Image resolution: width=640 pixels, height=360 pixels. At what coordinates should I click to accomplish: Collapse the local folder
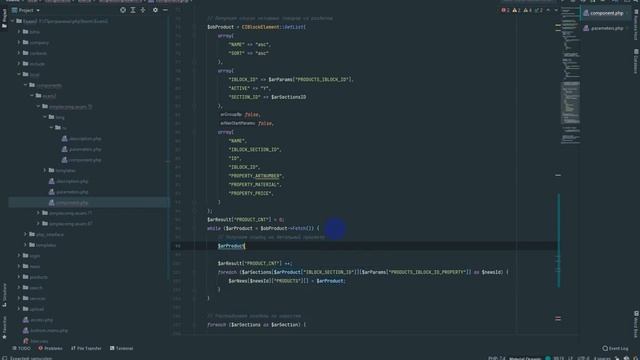pyautogui.click(x=19, y=74)
